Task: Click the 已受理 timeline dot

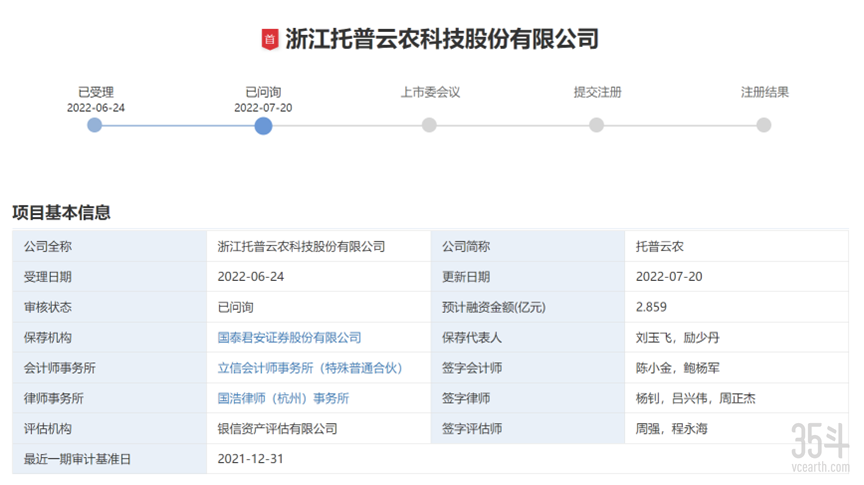Action: click(x=95, y=125)
